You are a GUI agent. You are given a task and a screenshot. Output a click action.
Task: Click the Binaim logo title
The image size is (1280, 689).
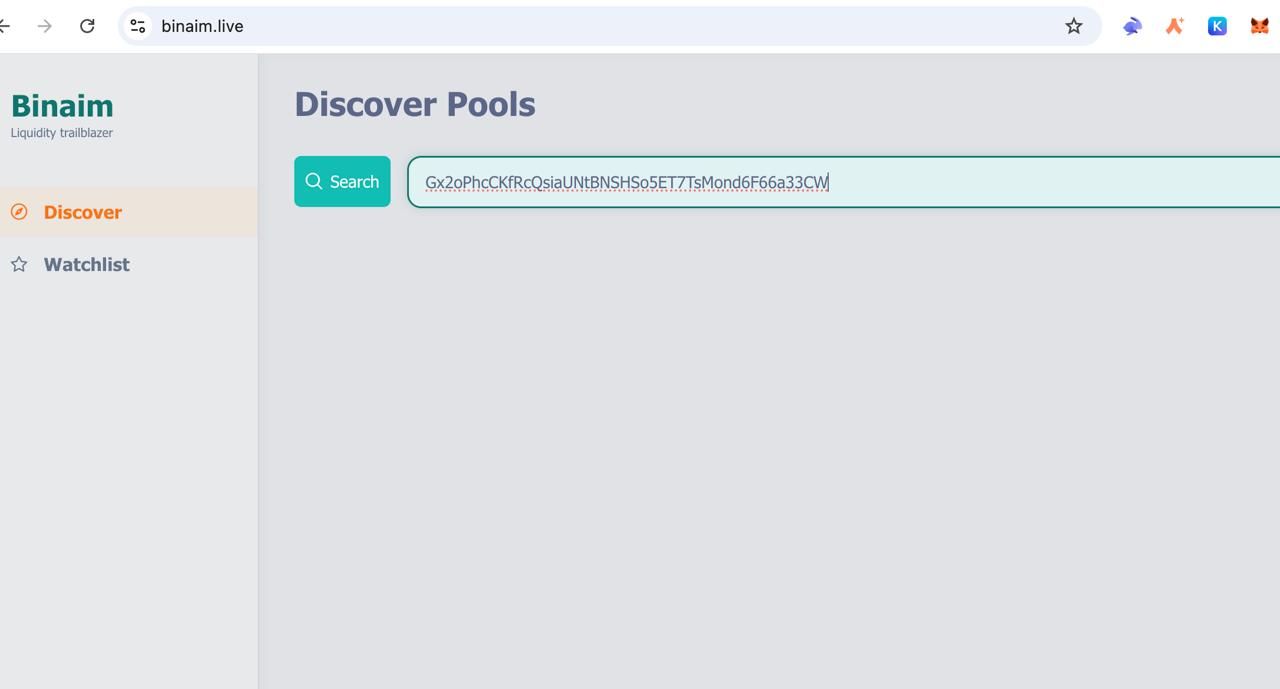pos(62,106)
